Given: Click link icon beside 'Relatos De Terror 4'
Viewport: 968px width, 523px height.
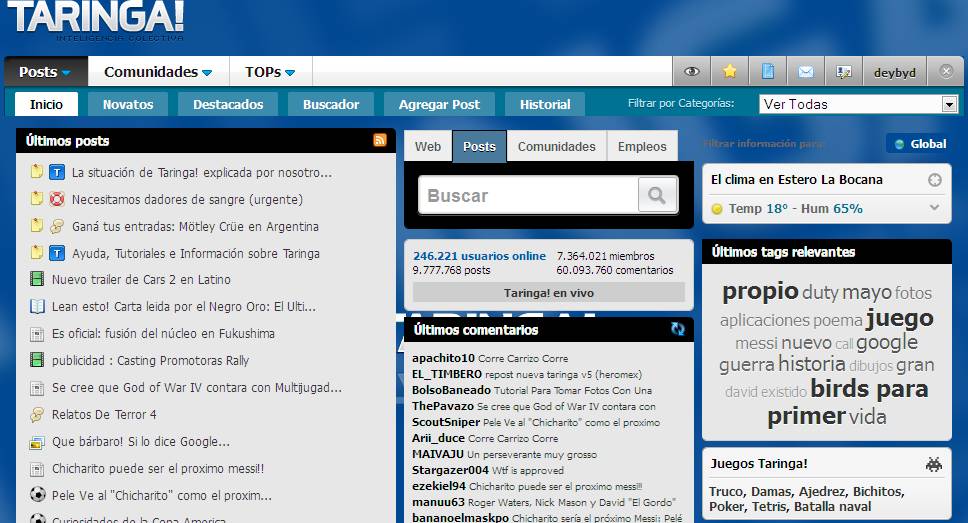Looking at the screenshot, I should click(x=37, y=414).
